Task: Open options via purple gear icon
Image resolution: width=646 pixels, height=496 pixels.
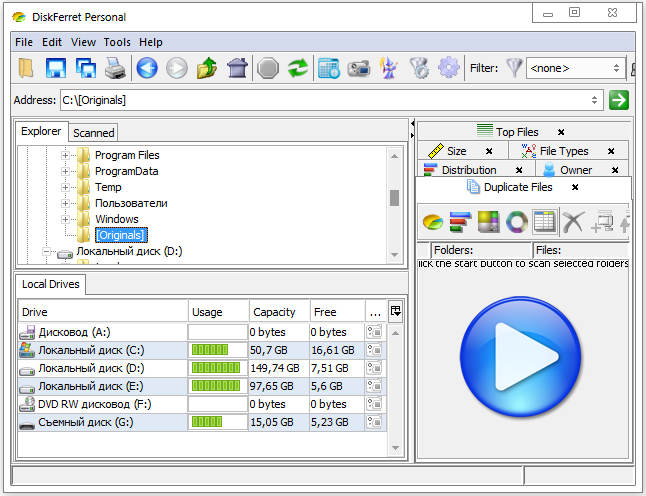Action: [x=449, y=68]
